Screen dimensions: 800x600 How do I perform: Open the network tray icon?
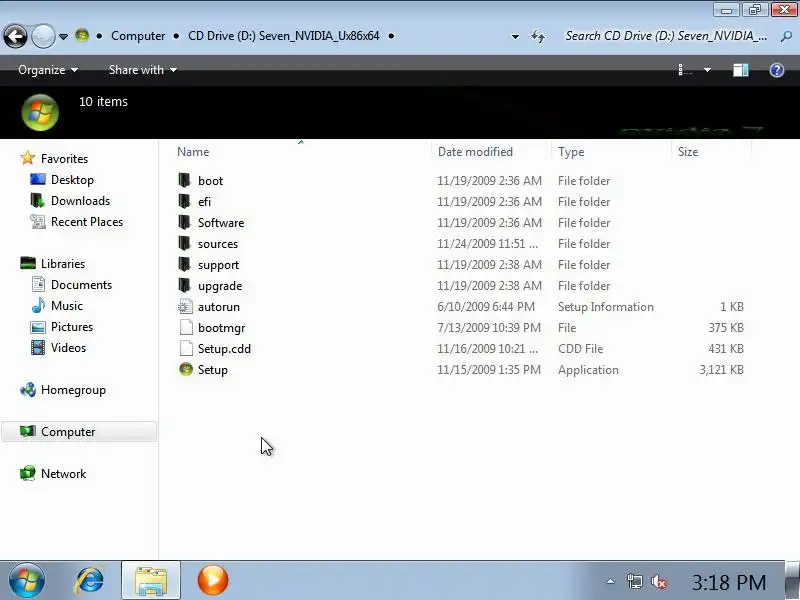[634, 582]
